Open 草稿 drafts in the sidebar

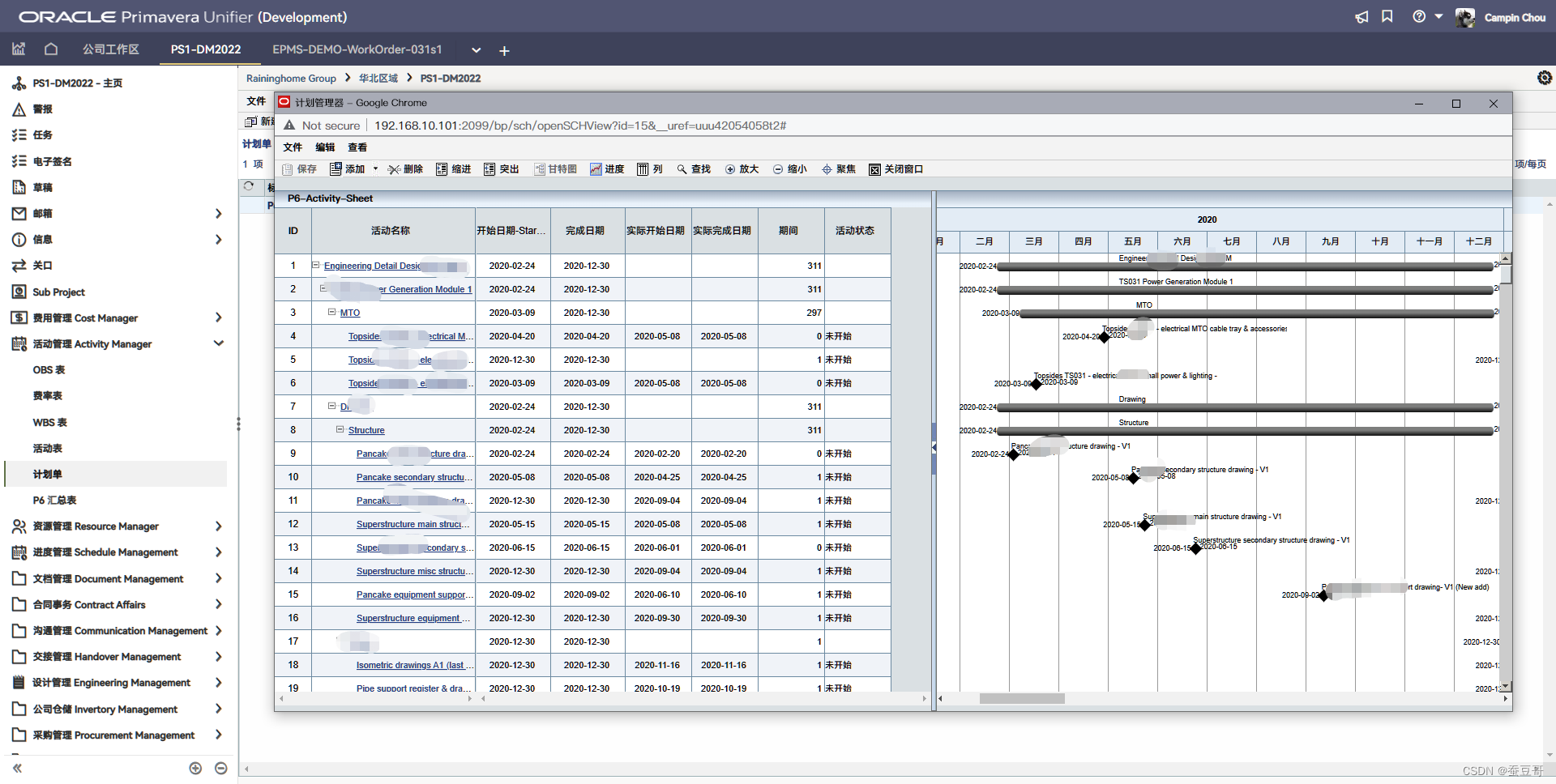[x=43, y=187]
